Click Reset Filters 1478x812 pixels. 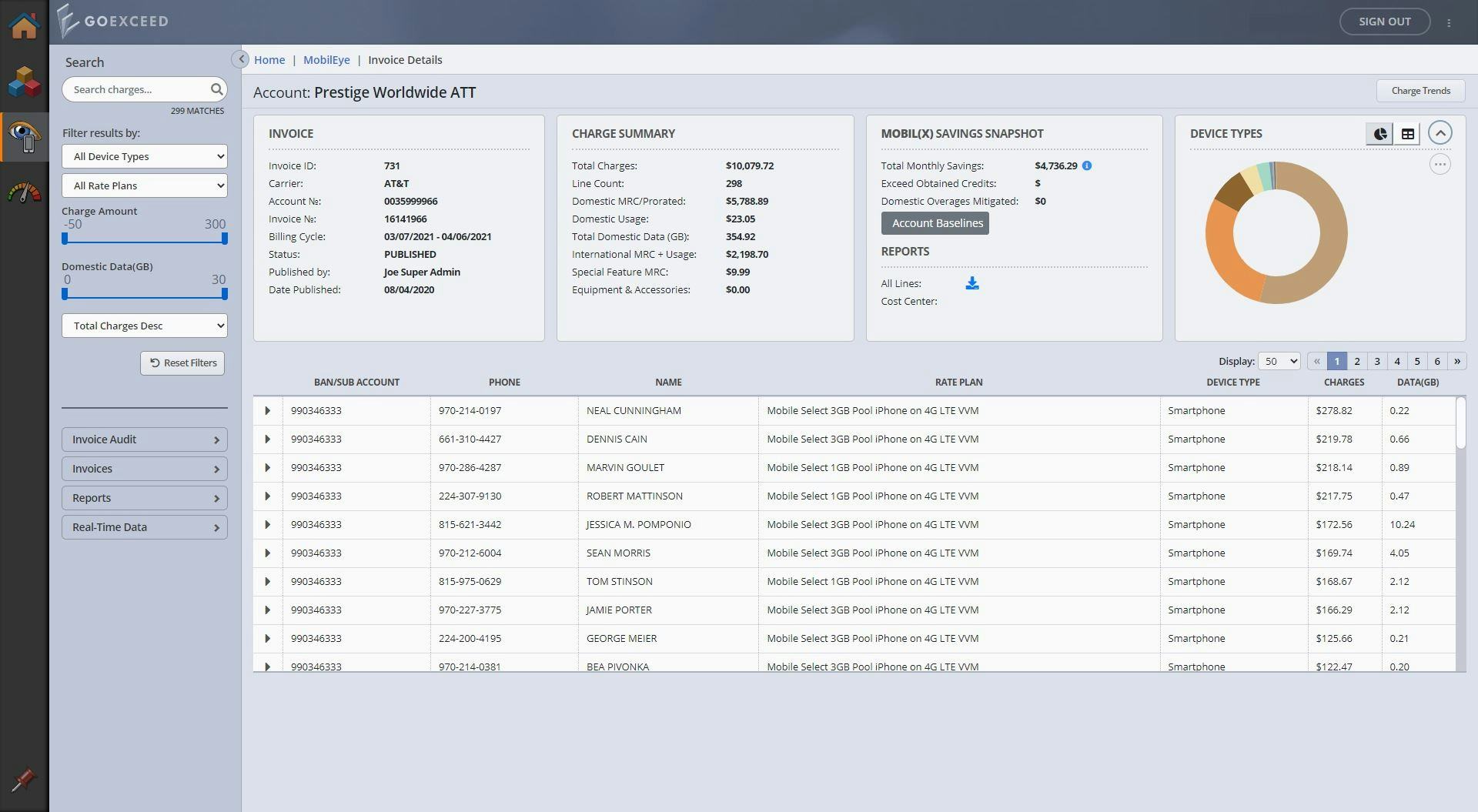[182, 363]
